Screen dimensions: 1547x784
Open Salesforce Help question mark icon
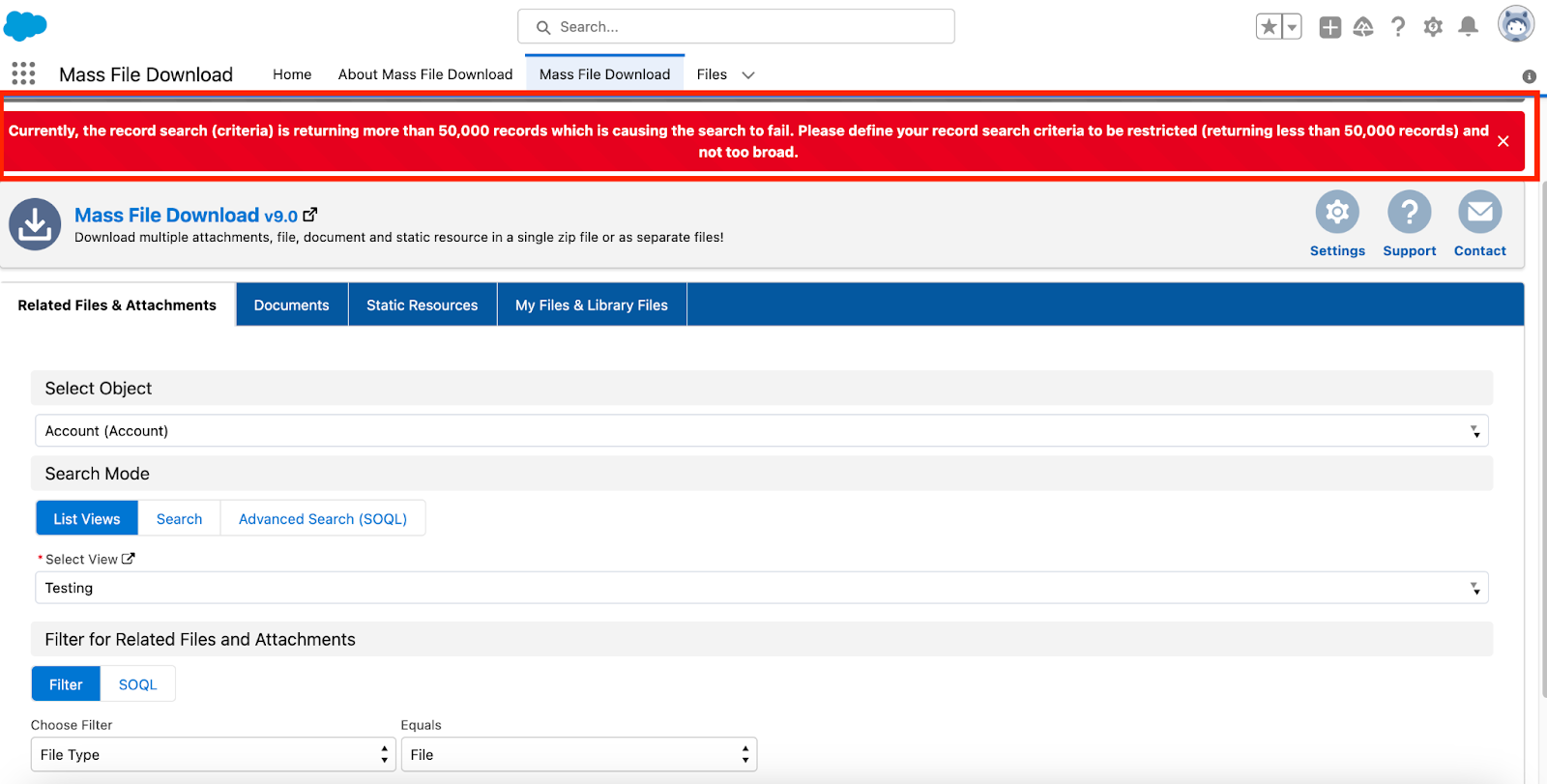click(1398, 27)
